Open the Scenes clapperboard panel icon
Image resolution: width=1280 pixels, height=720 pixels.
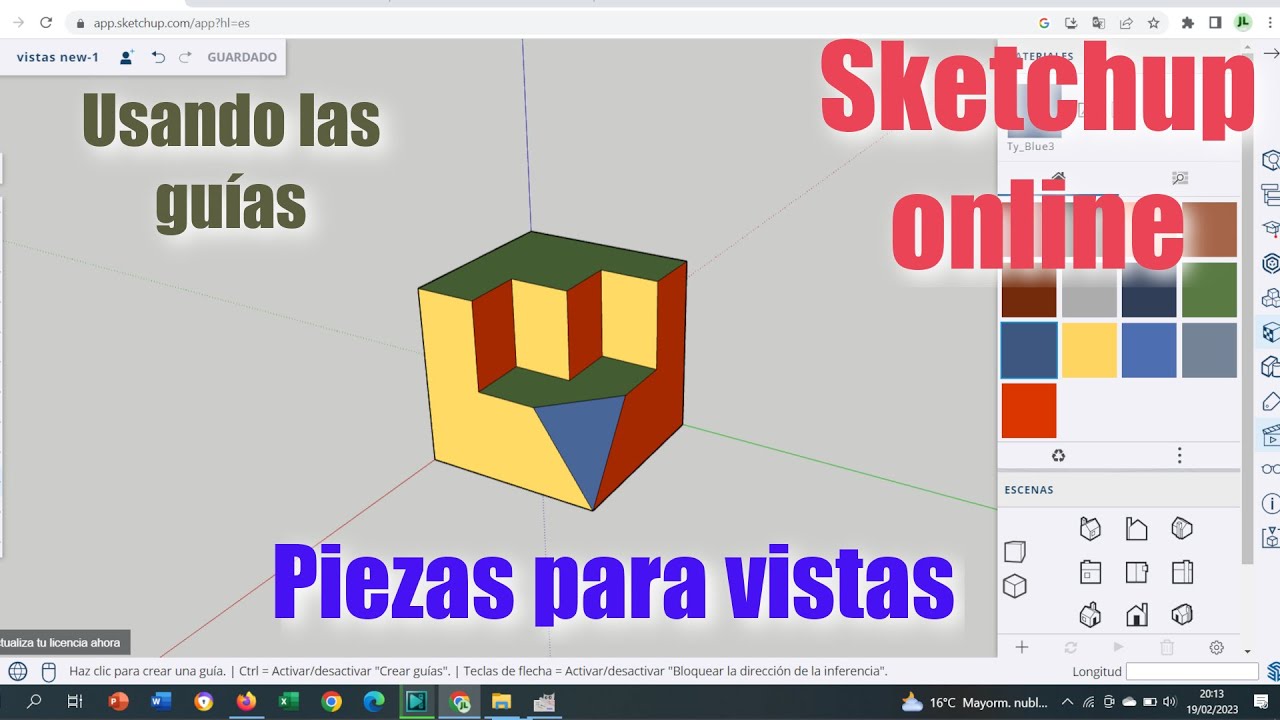[1271, 435]
